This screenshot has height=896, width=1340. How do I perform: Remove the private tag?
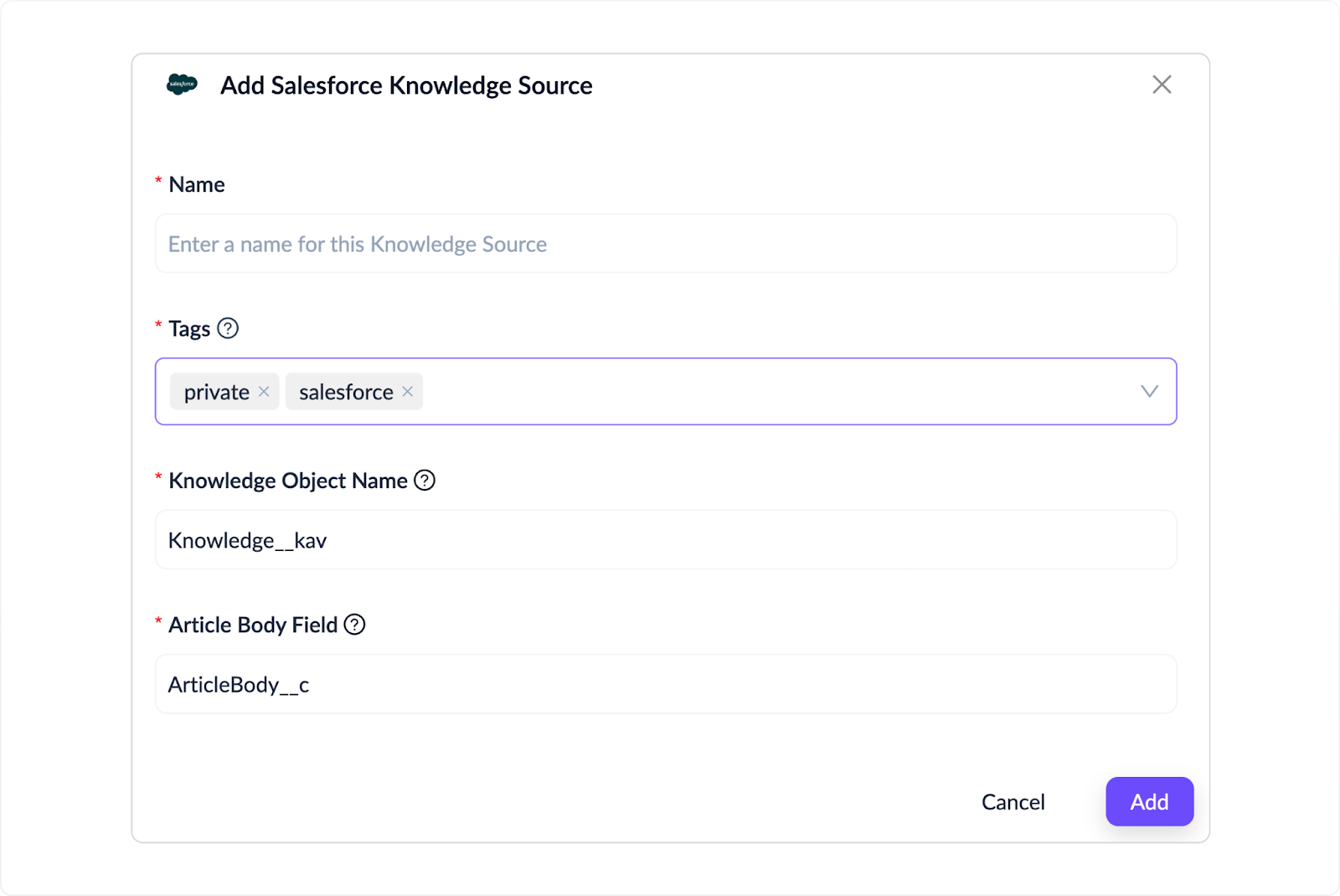[x=264, y=392]
